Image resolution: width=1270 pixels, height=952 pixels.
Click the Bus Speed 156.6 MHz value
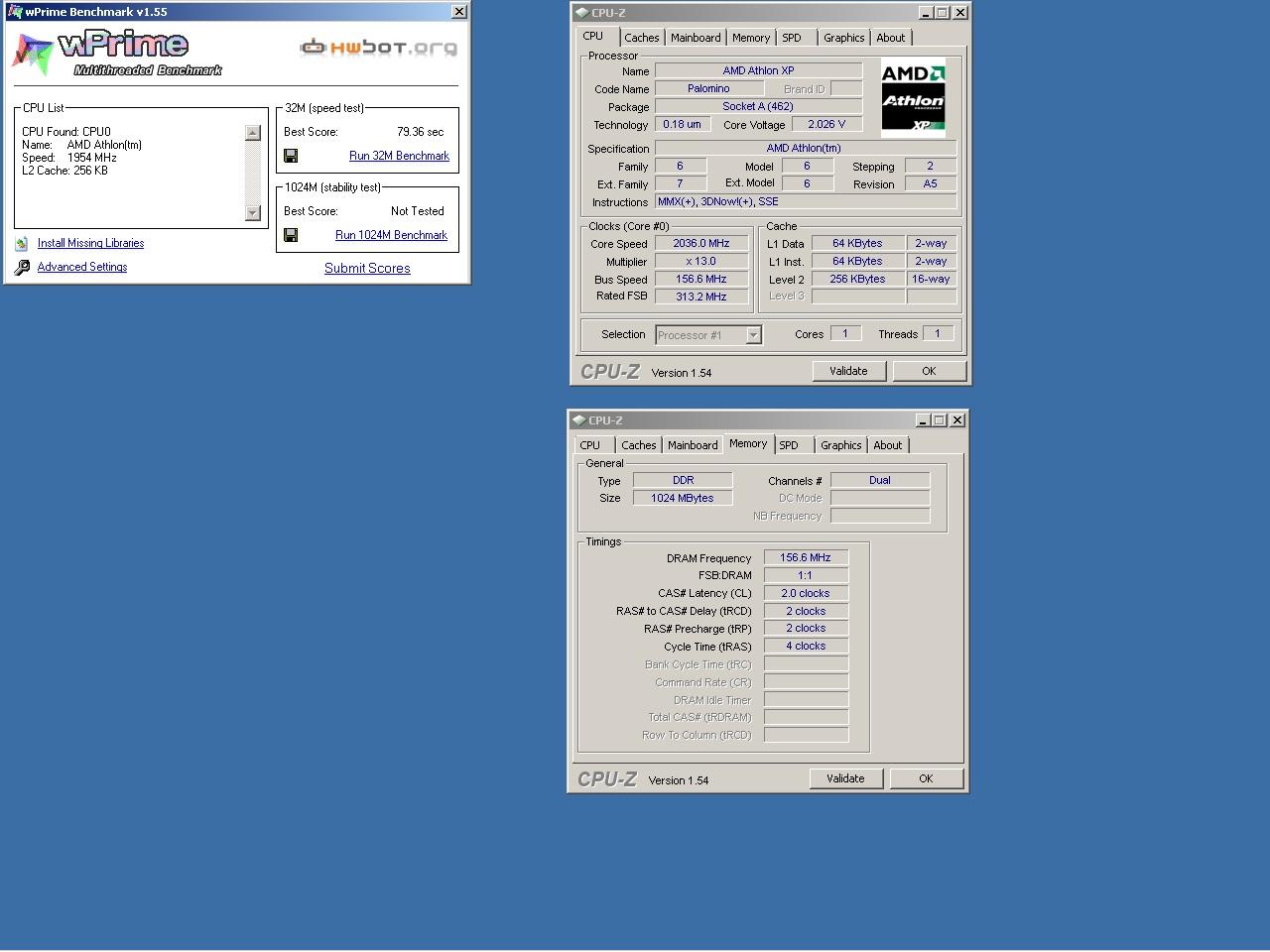701,280
